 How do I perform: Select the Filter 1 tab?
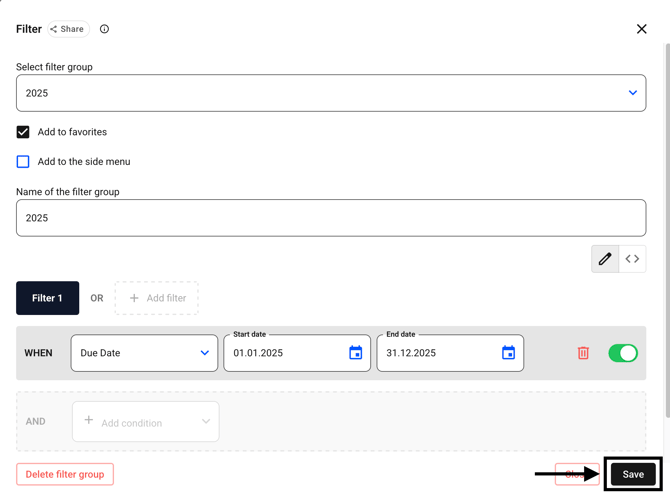pyautogui.click(x=47, y=298)
